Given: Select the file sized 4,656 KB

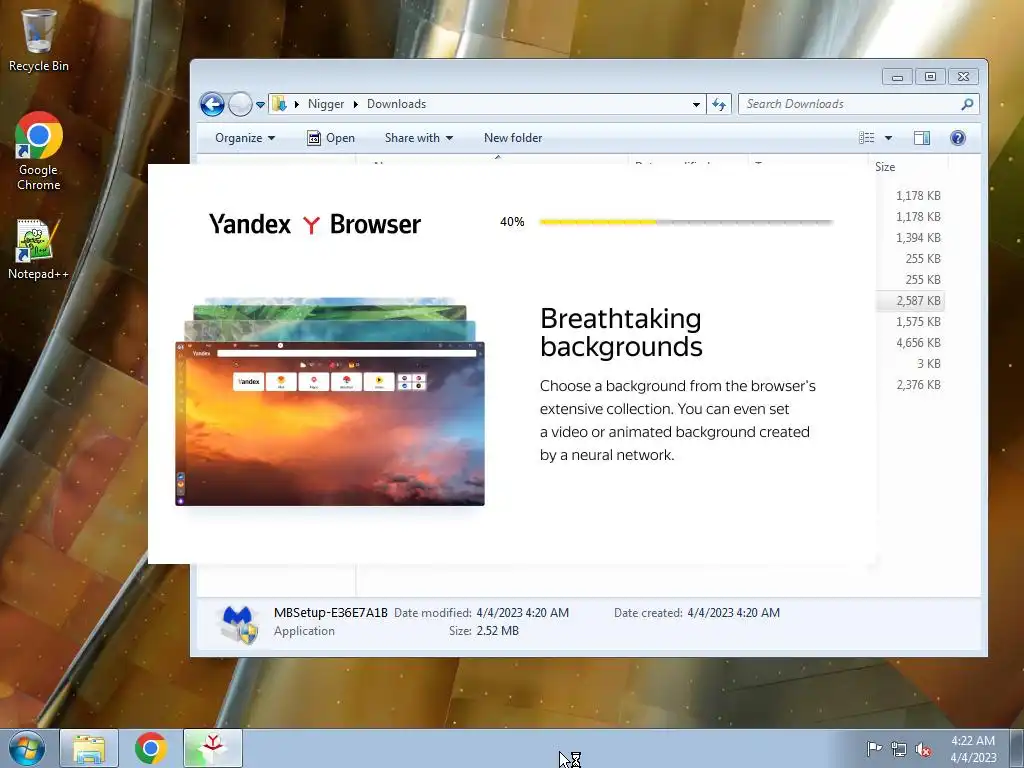Looking at the screenshot, I should [x=918, y=342].
